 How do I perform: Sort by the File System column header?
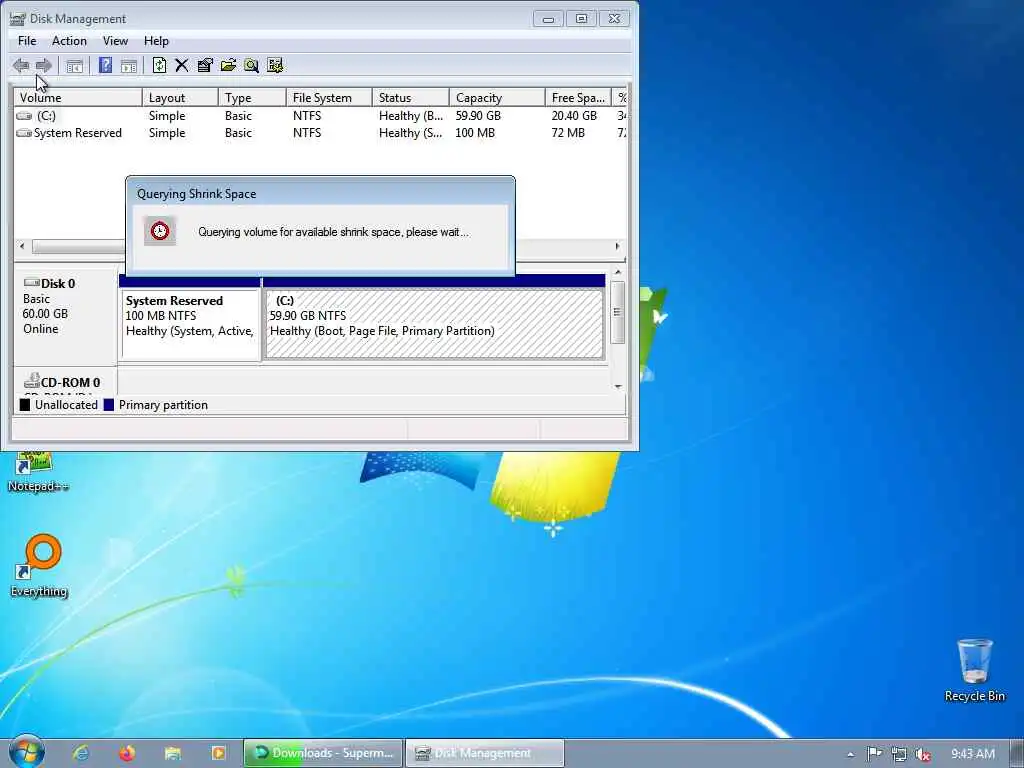point(329,97)
